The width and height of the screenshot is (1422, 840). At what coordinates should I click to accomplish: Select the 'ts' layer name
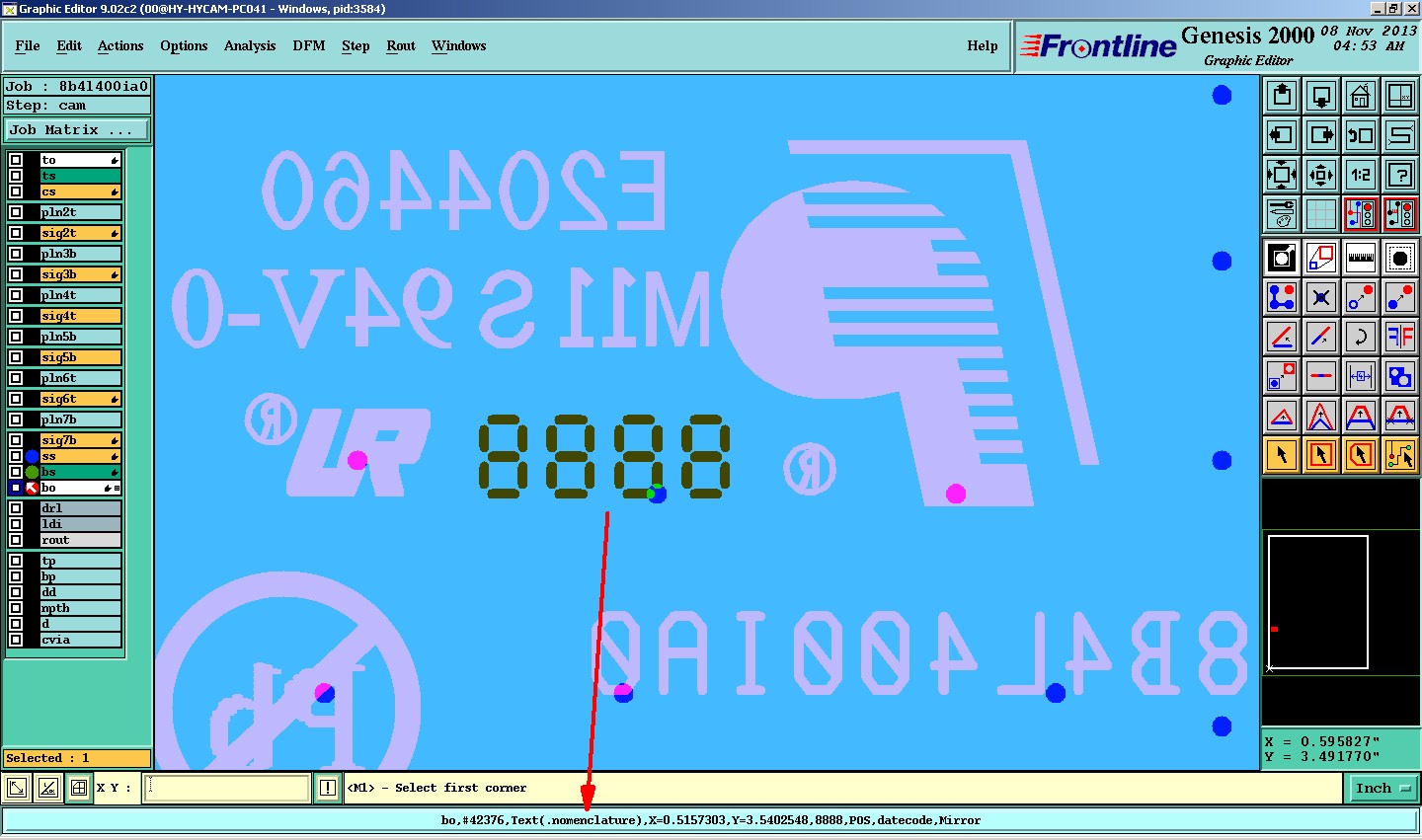tap(80, 176)
